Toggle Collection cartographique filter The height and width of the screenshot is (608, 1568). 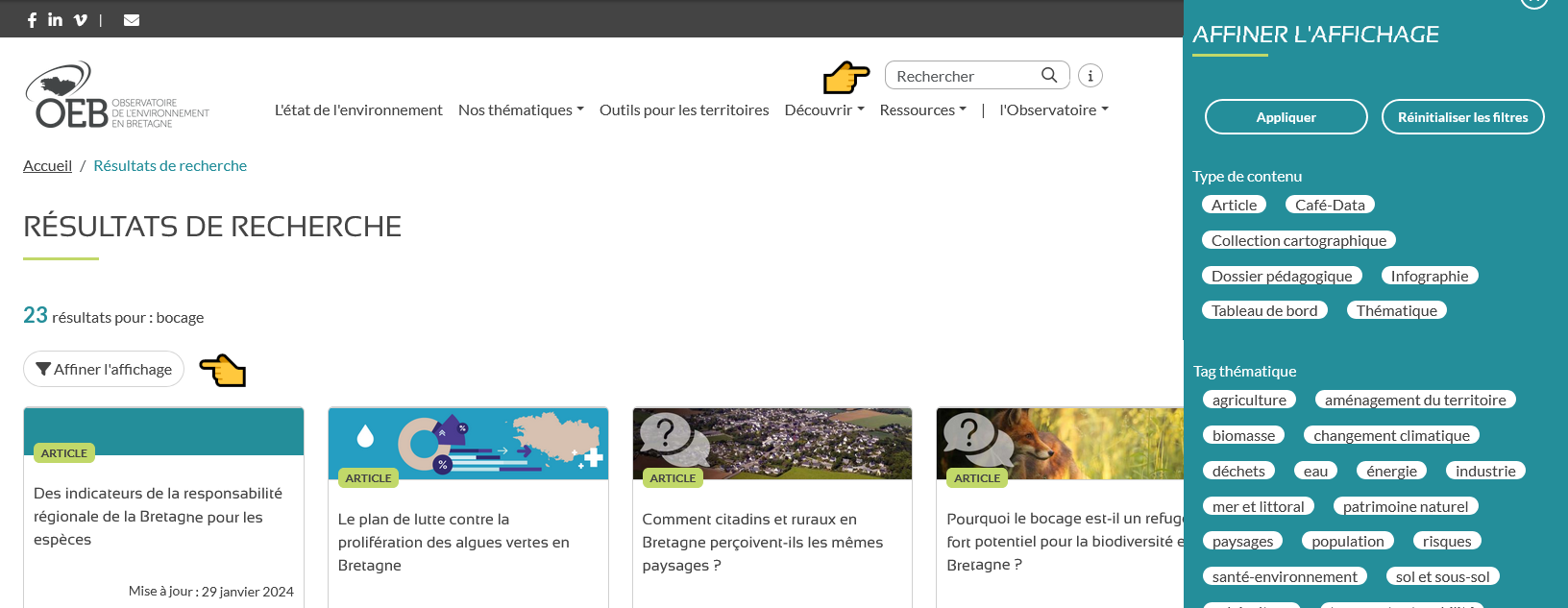1299,240
